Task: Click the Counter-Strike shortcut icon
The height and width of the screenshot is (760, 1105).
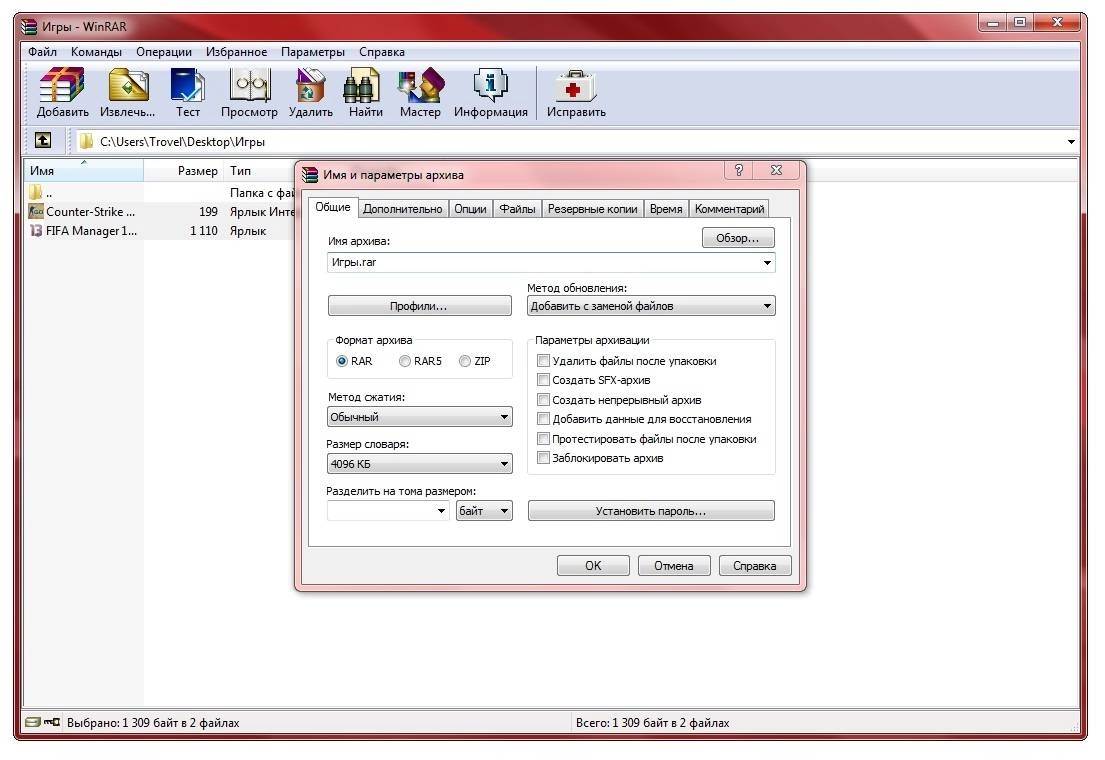Action: coord(36,211)
